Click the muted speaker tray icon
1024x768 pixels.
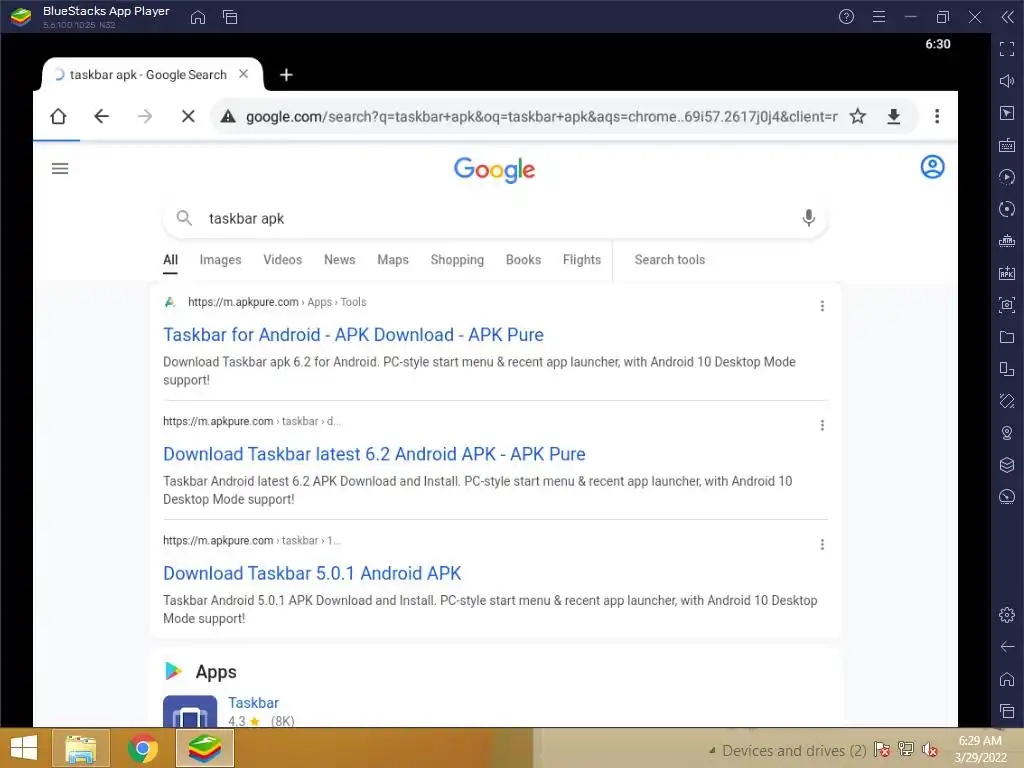point(930,749)
